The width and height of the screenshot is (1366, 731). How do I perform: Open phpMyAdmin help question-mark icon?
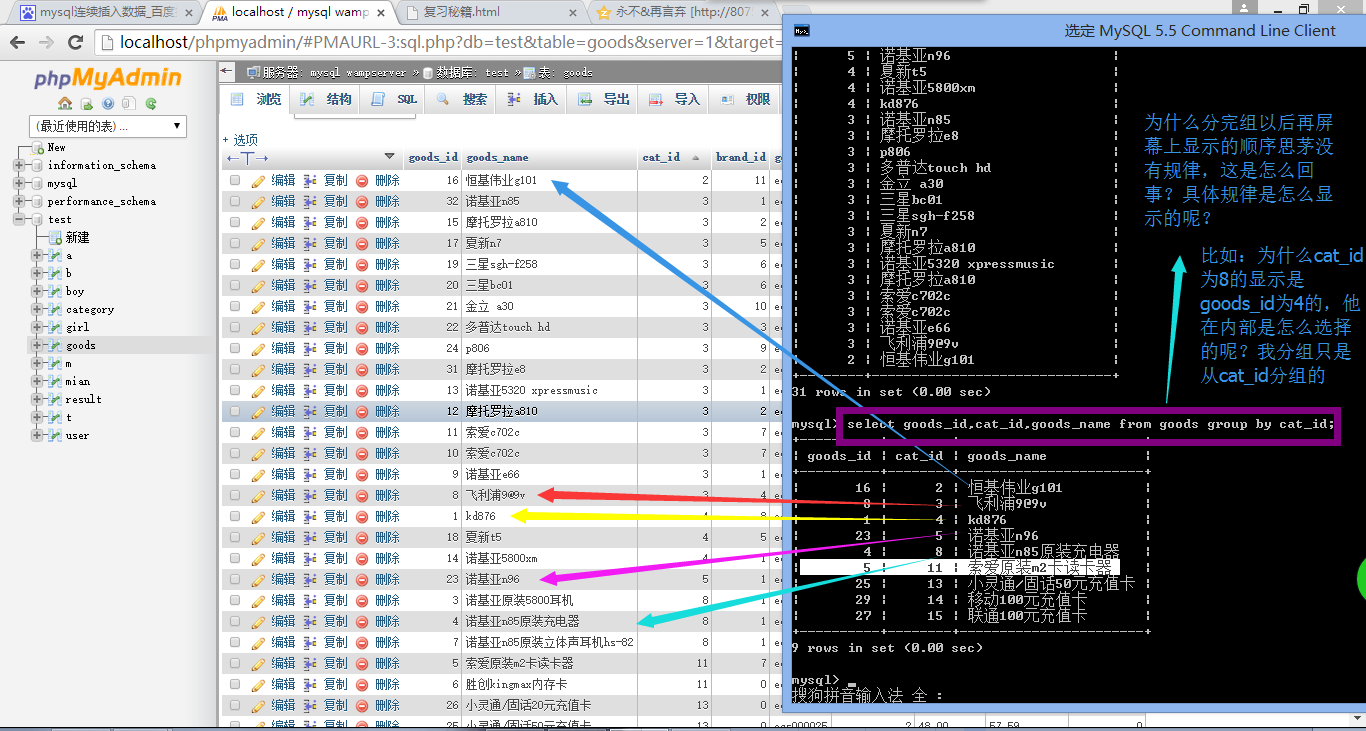[108, 103]
